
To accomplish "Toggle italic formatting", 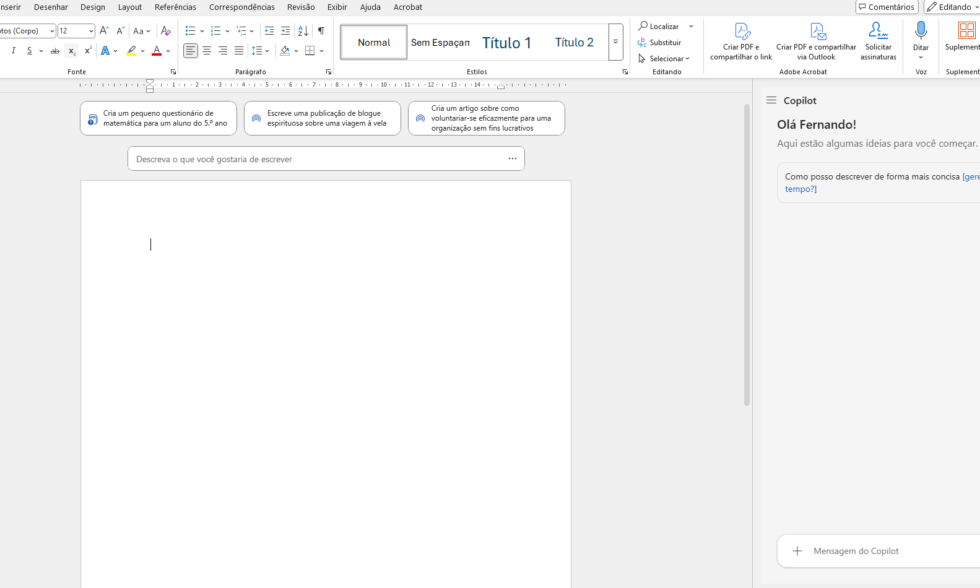I will [x=14, y=50].
